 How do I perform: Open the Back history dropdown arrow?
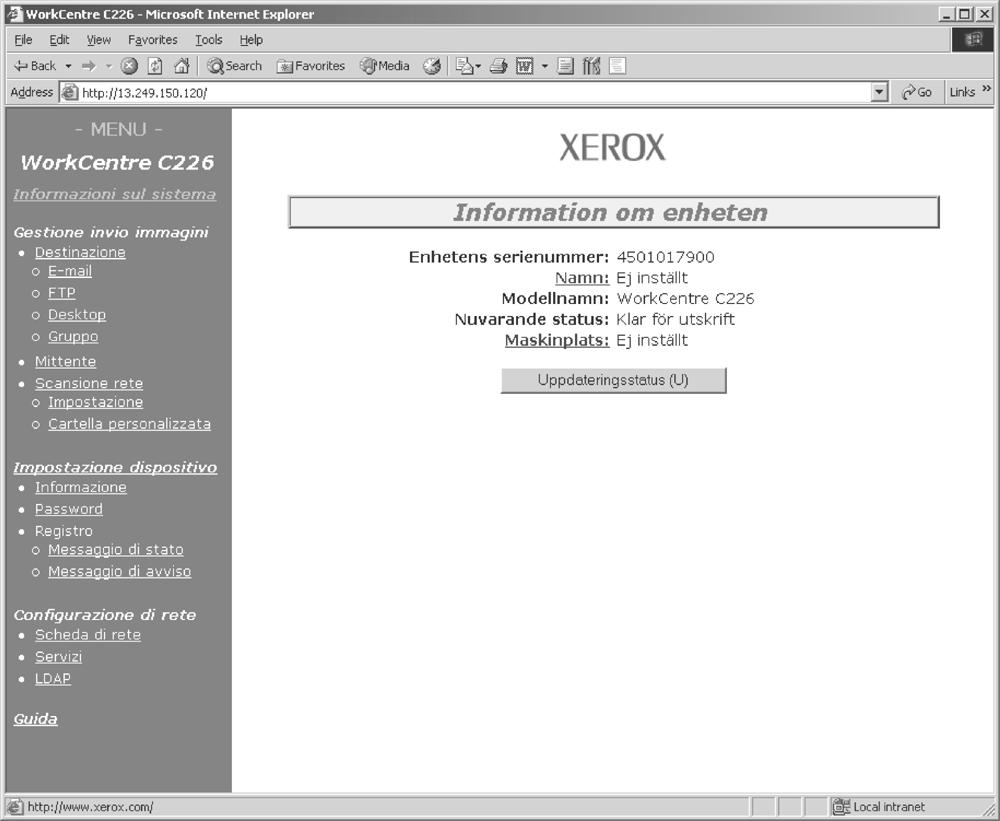click(x=68, y=66)
